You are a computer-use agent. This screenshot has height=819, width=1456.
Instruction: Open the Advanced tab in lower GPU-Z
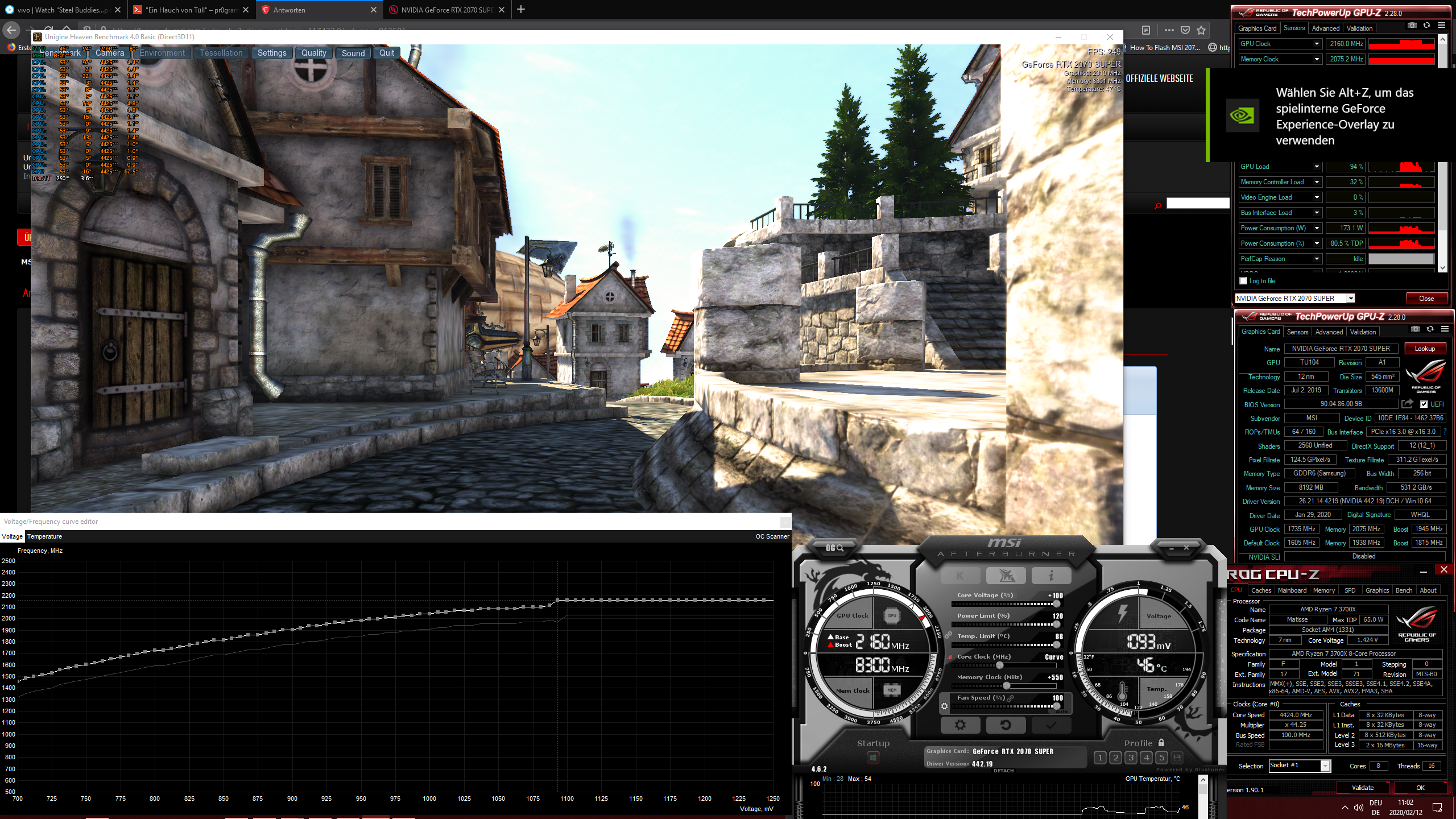1329,332
